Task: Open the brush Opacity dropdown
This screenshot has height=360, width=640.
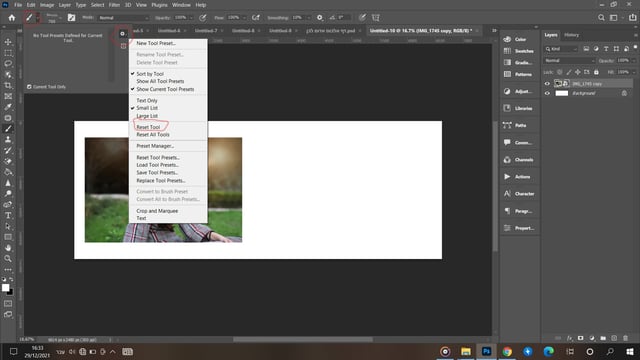Action: click(x=191, y=18)
